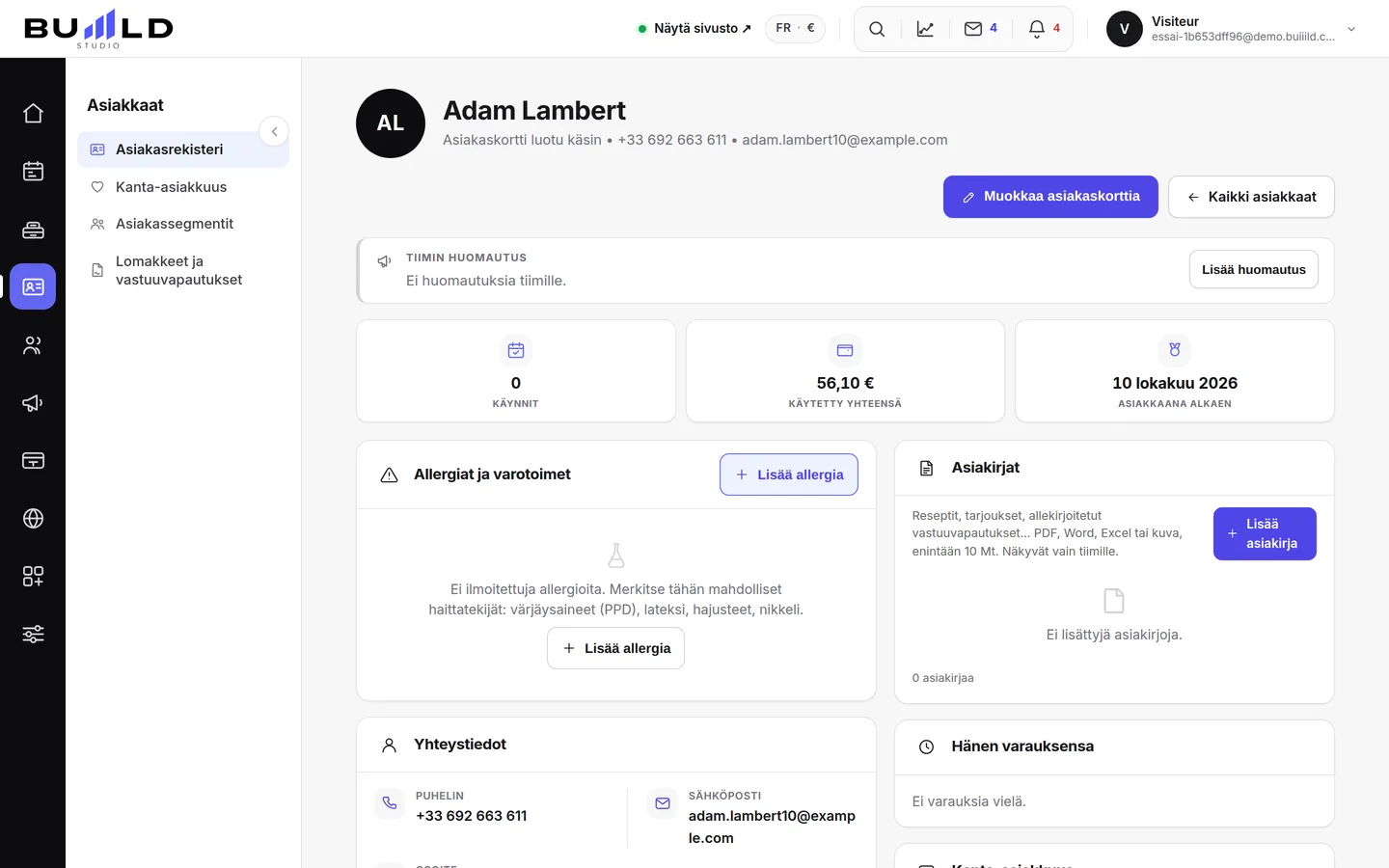Click Näytä sivusto link
Screen dimensions: 1389x868
click(x=694, y=29)
